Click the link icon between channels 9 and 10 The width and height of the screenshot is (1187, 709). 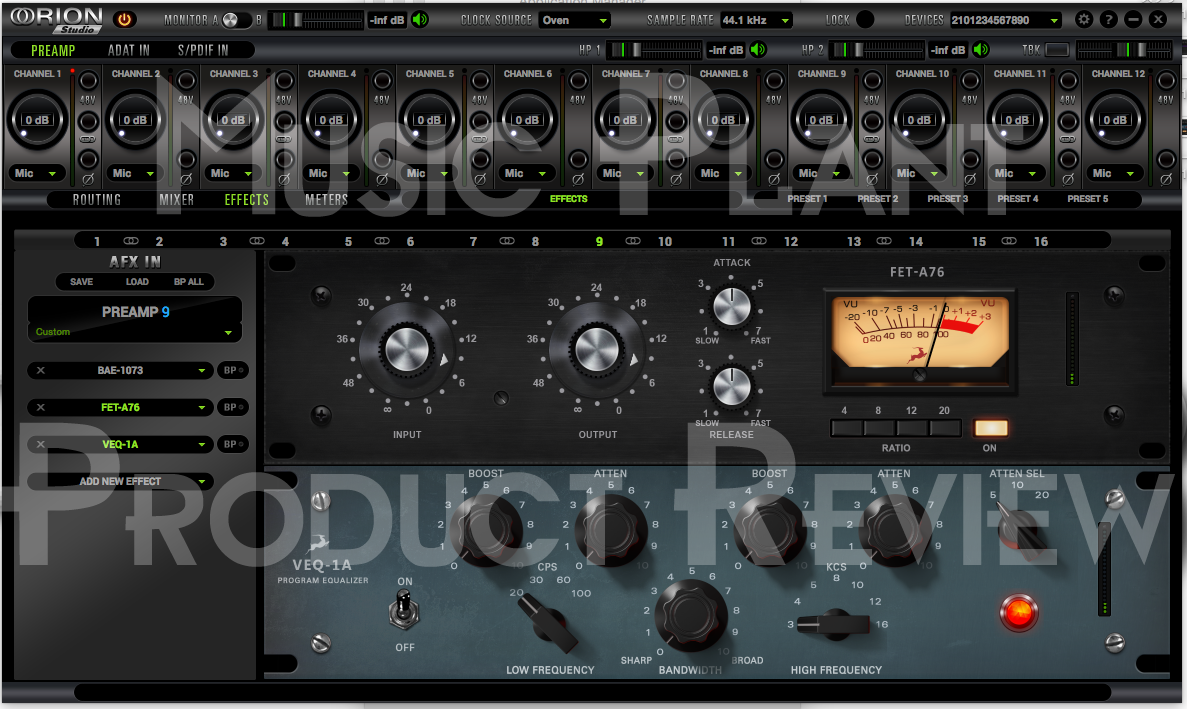click(633, 241)
